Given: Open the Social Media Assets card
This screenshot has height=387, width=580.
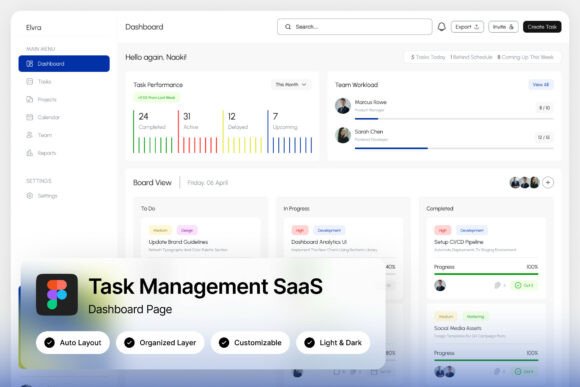Looking at the screenshot, I should tap(486, 344).
